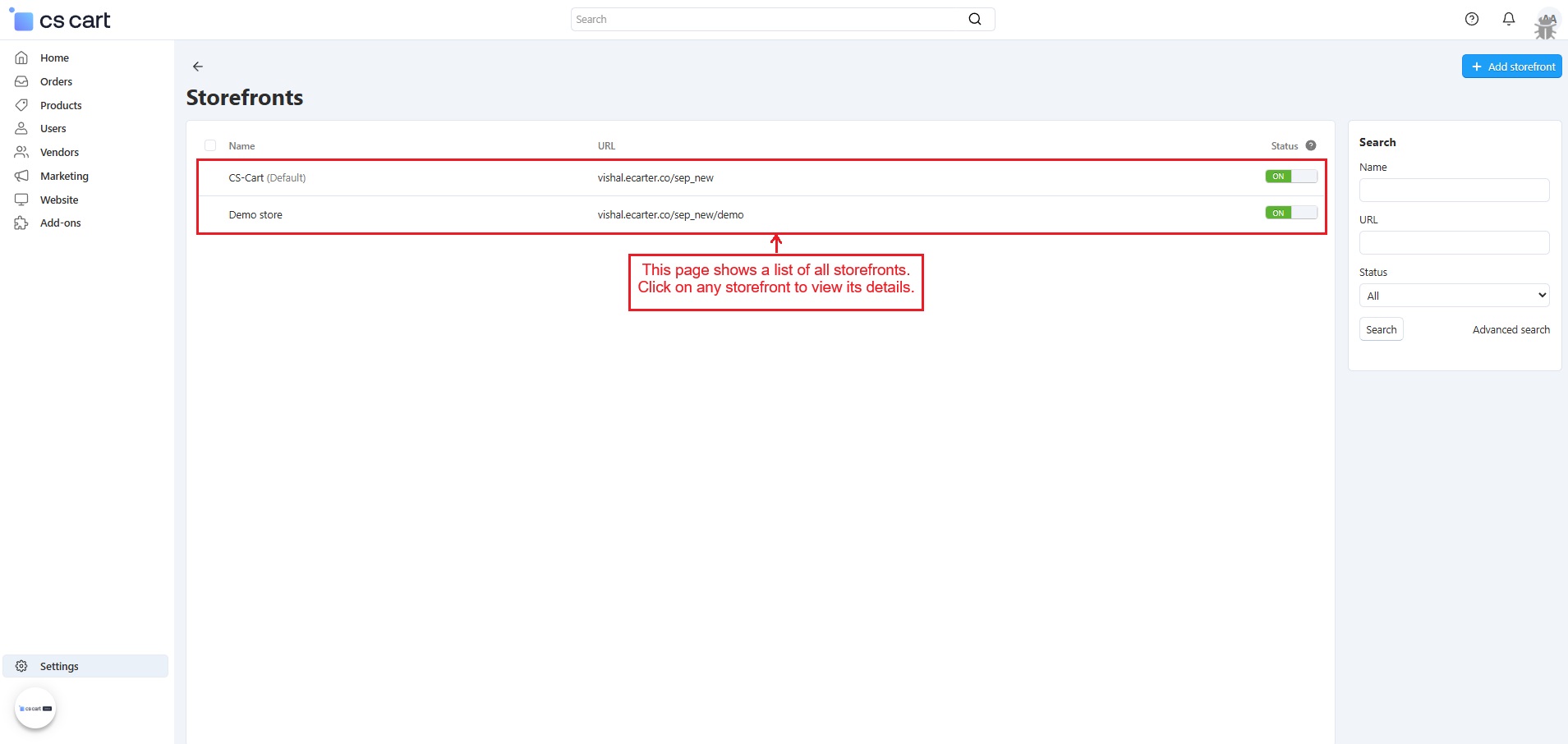The width and height of the screenshot is (1568, 744).
Task: Open the notifications bell
Action: [x=1509, y=19]
